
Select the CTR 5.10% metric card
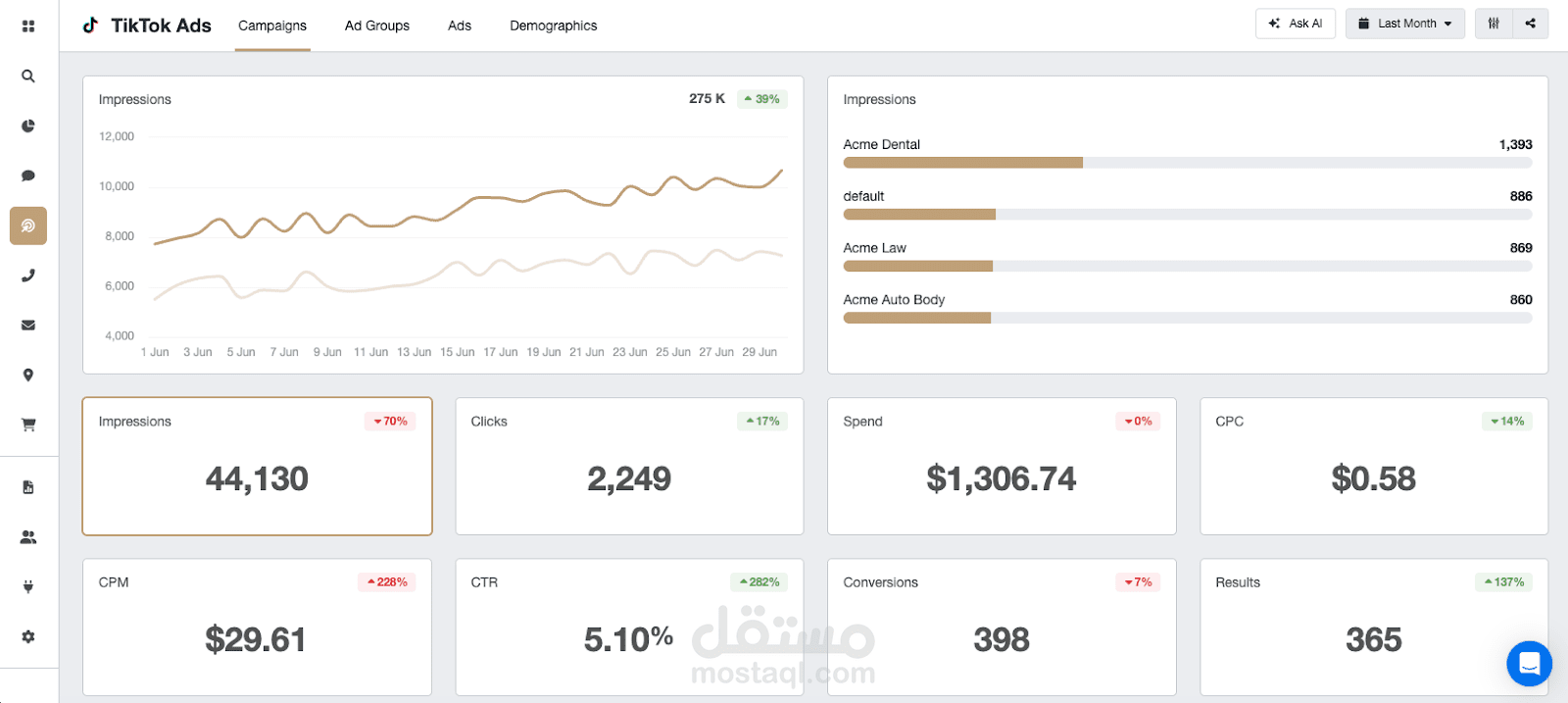coord(630,628)
